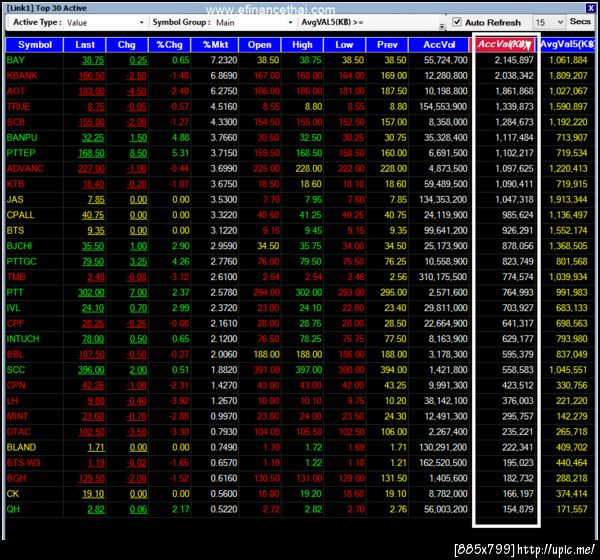The image size is (600, 560).
Task: Click PTT last price 302.00
Action: pyautogui.click(x=91, y=292)
